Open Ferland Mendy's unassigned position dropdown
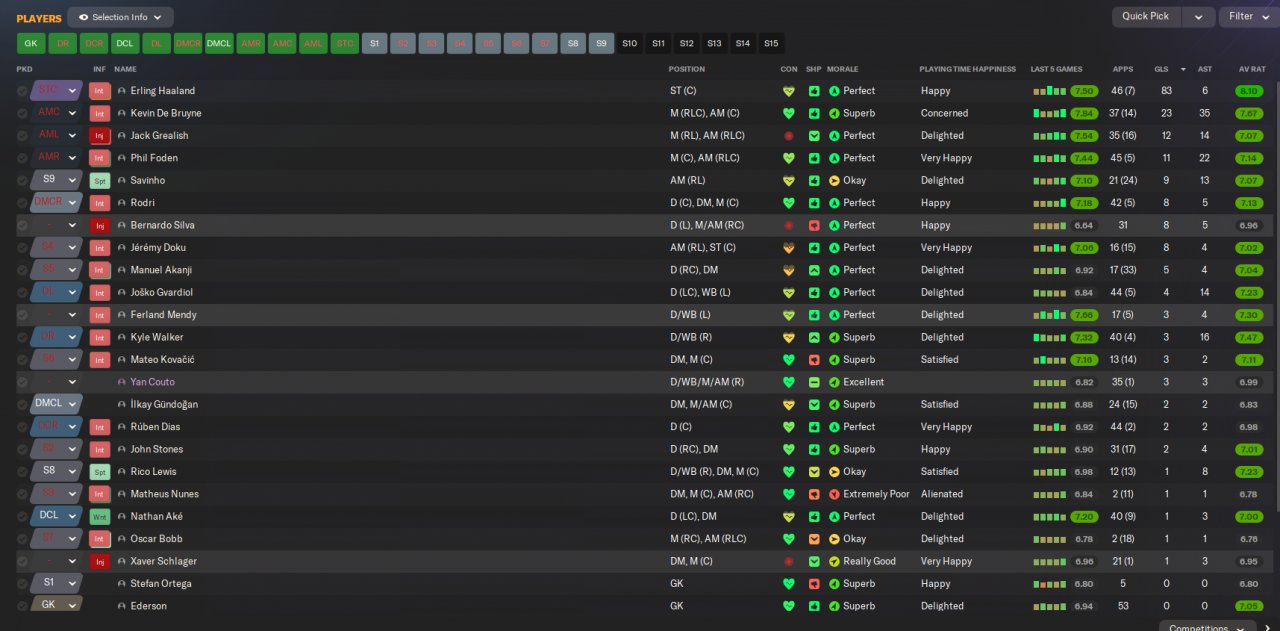 (72, 315)
